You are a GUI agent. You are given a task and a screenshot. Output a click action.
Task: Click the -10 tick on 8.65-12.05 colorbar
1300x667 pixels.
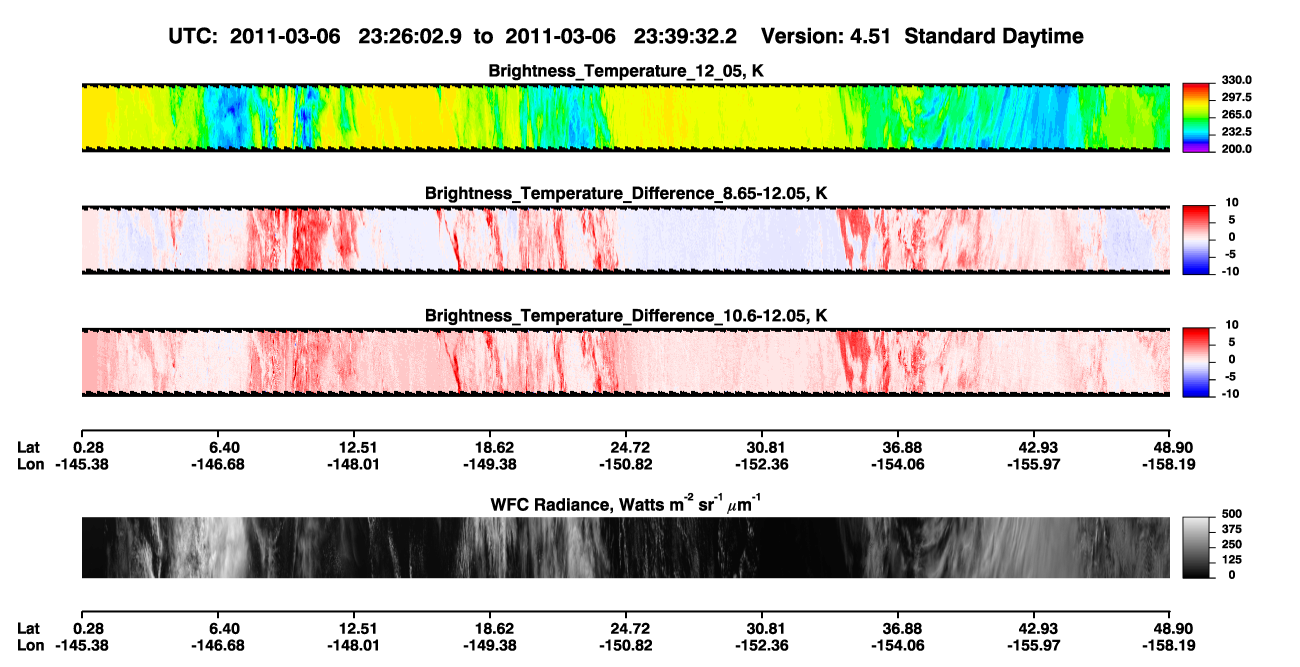(x=1230, y=271)
